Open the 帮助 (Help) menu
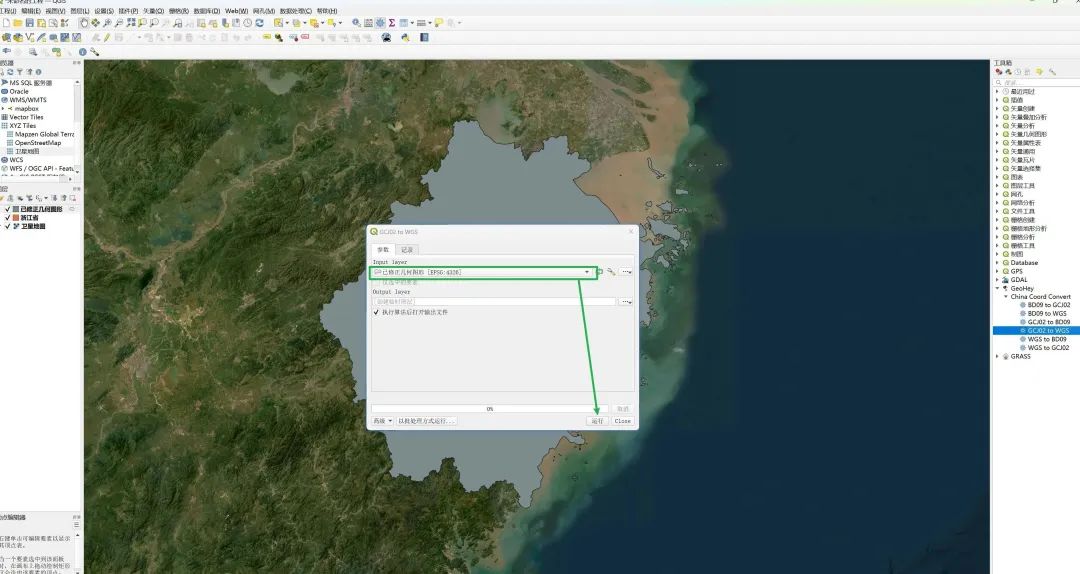Screen dimensions: 1080x574 point(326,11)
